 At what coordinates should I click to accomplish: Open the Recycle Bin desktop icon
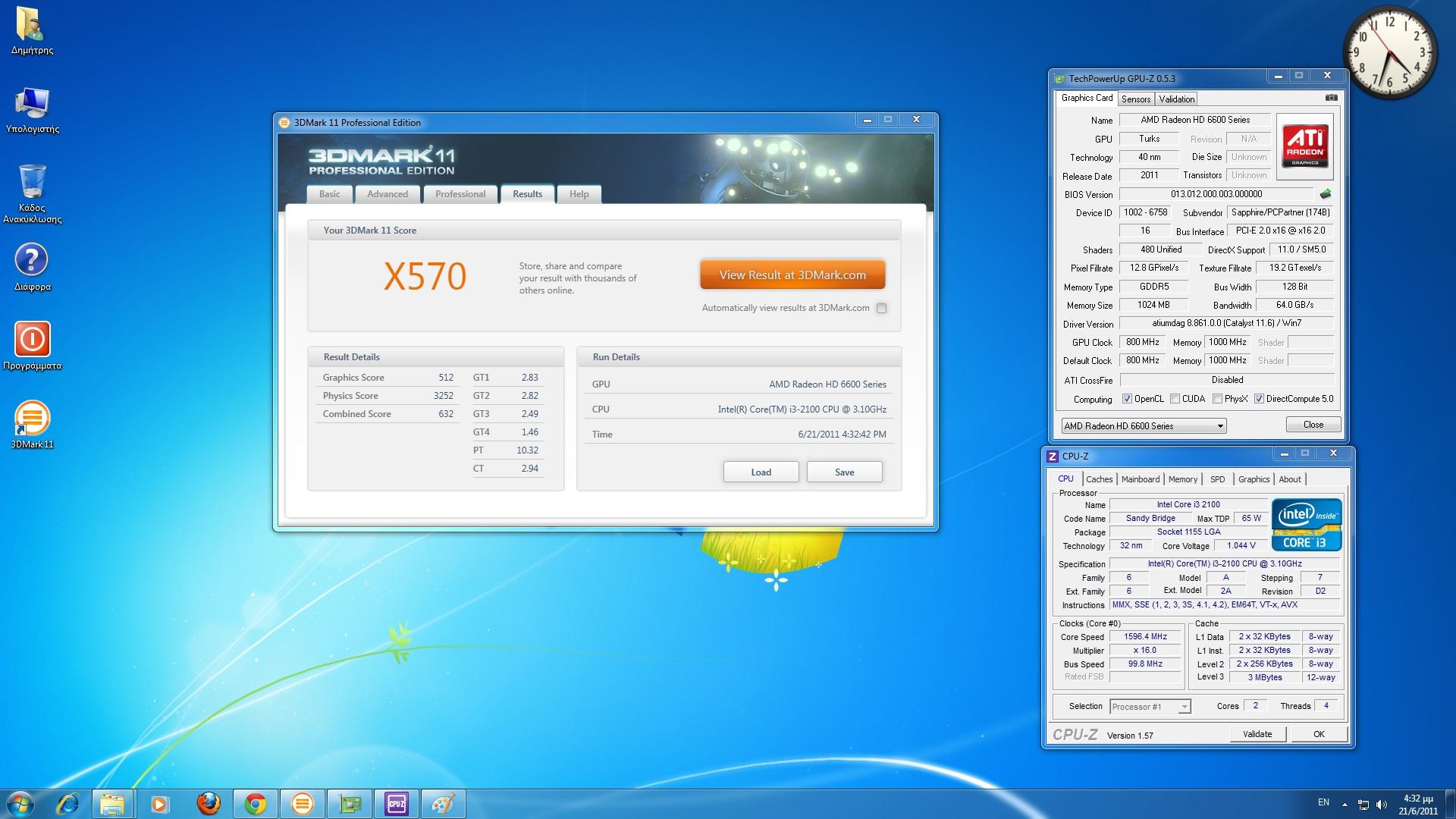(x=32, y=193)
